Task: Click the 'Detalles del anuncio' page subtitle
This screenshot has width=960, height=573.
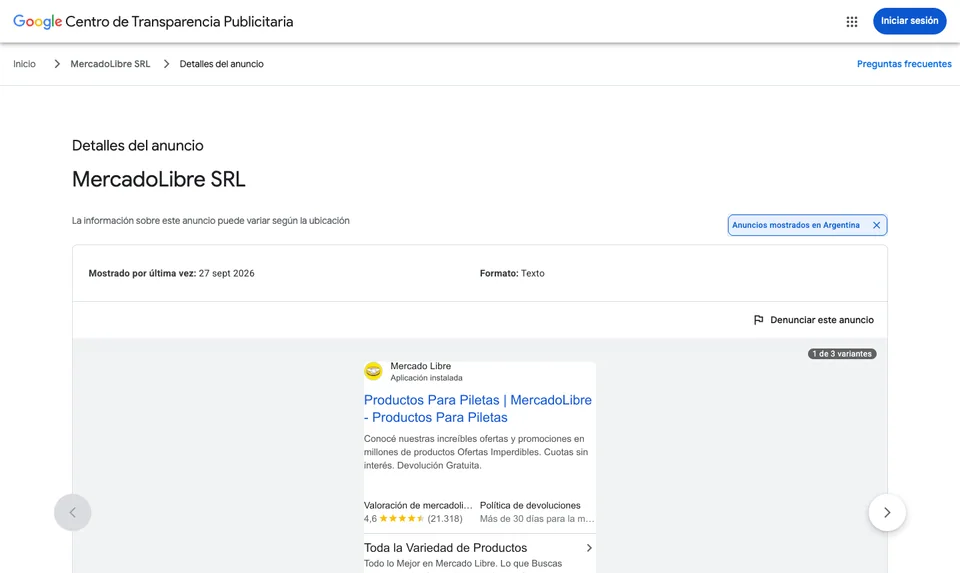Action: click(138, 146)
